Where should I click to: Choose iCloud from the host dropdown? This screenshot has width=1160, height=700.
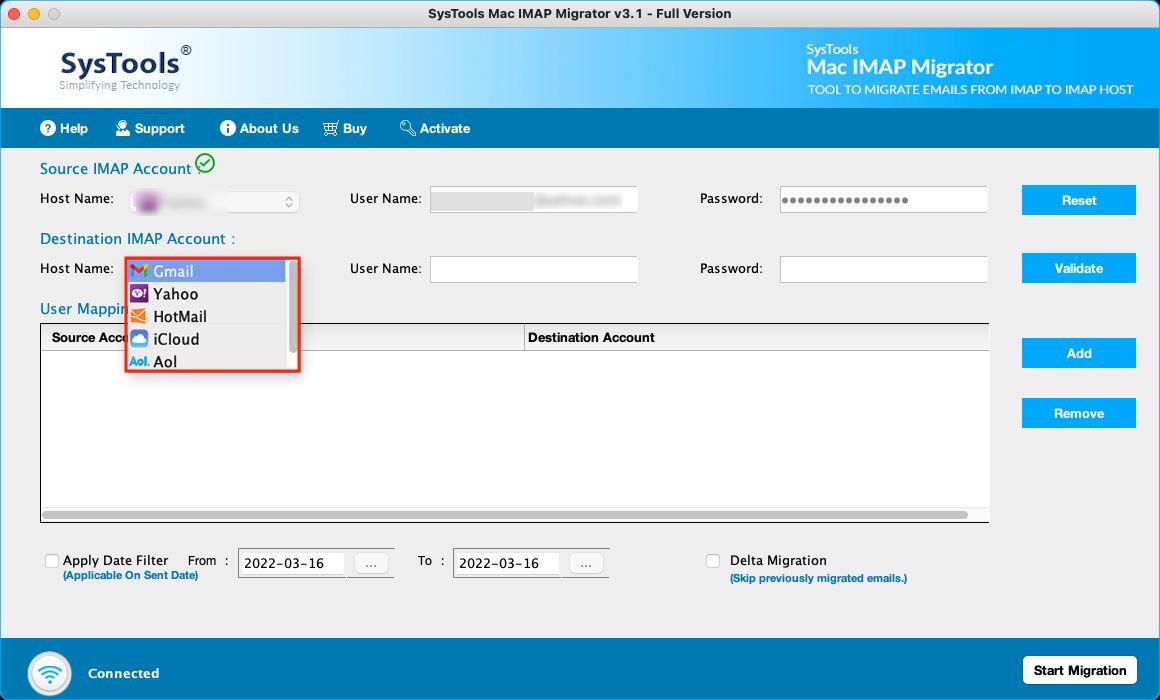(x=207, y=339)
